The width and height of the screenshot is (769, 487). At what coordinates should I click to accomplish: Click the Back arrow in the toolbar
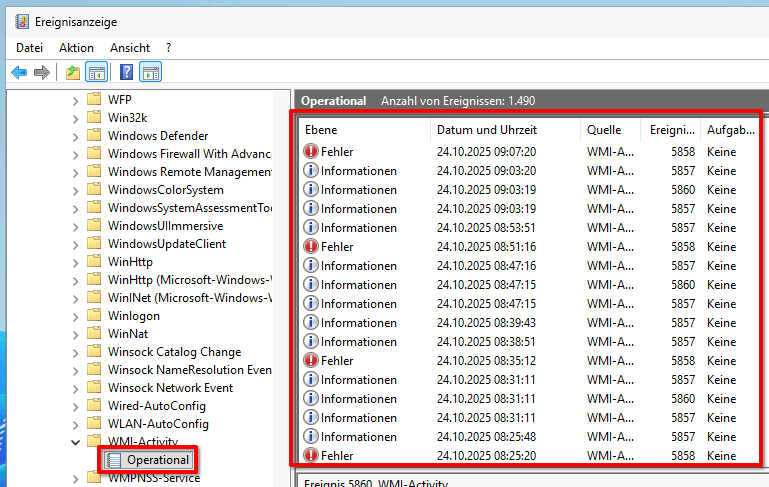pos(19,72)
